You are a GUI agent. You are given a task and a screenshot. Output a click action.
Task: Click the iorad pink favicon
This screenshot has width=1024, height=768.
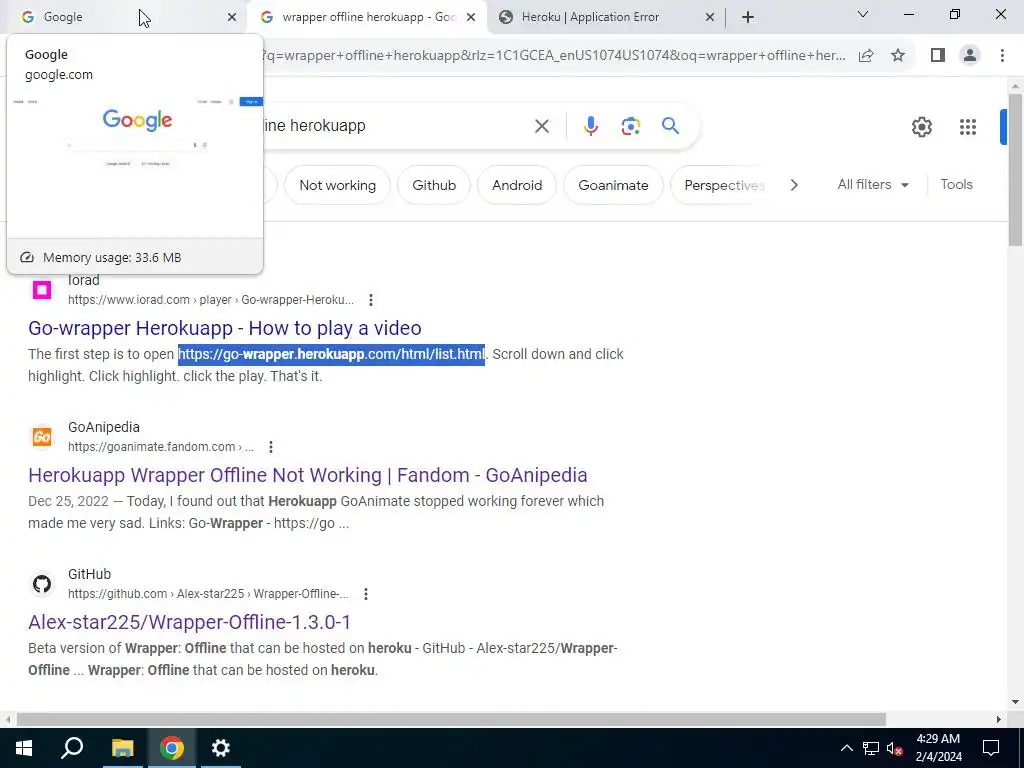point(42,289)
